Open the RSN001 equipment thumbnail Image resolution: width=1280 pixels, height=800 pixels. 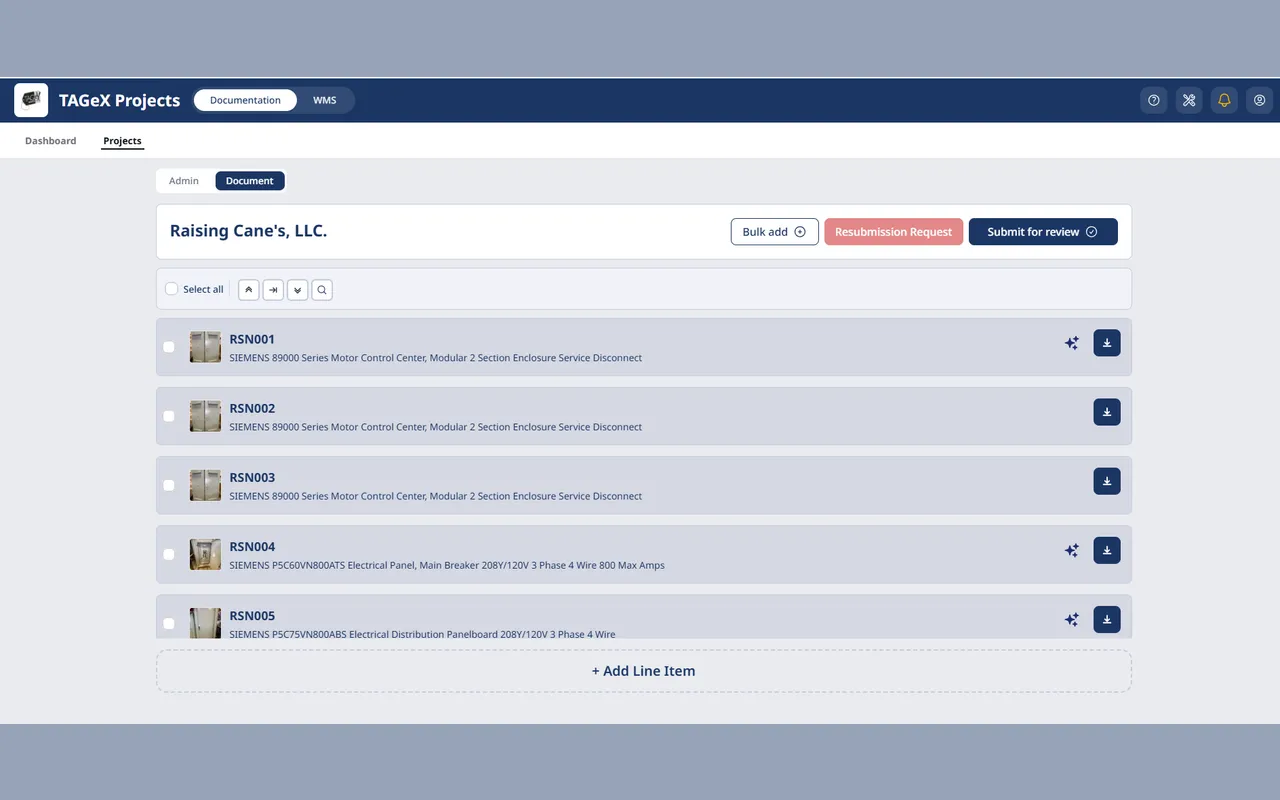pyautogui.click(x=206, y=347)
